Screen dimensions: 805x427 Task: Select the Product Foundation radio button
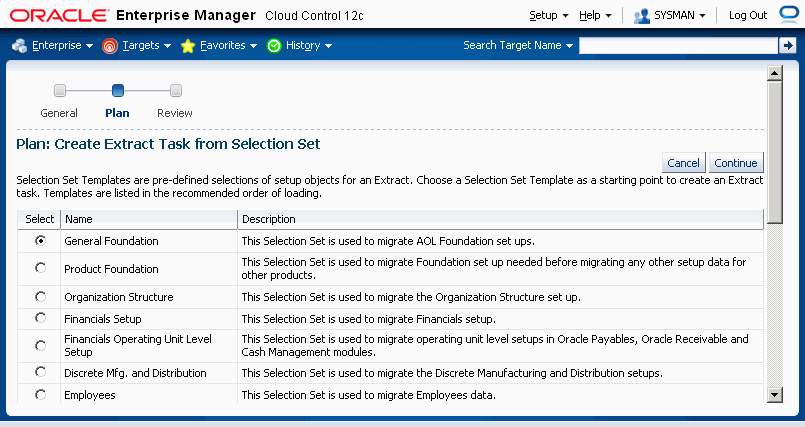(x=40, y=268)
